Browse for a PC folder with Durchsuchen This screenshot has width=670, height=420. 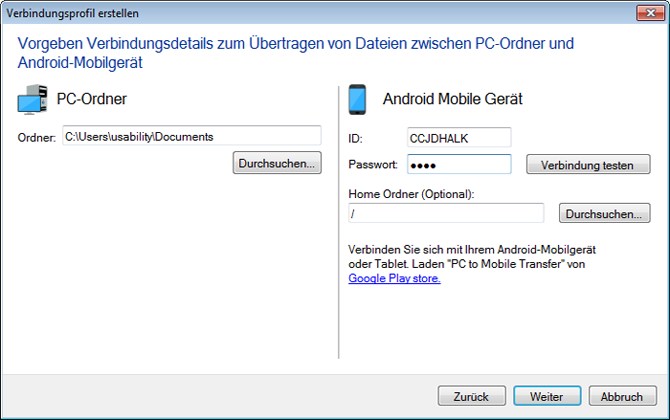point(277,162)
